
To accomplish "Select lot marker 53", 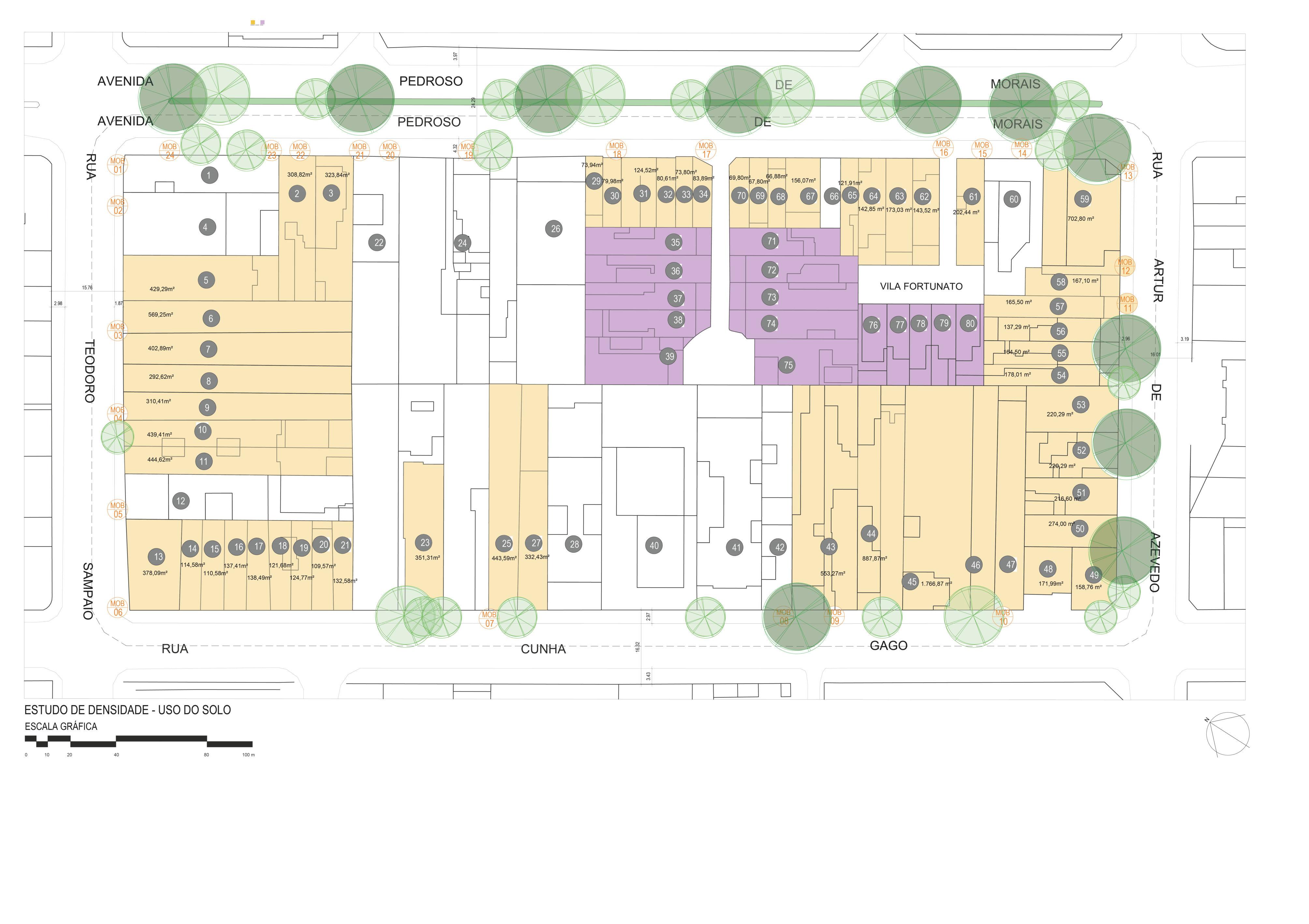I will pos(1081,405).
